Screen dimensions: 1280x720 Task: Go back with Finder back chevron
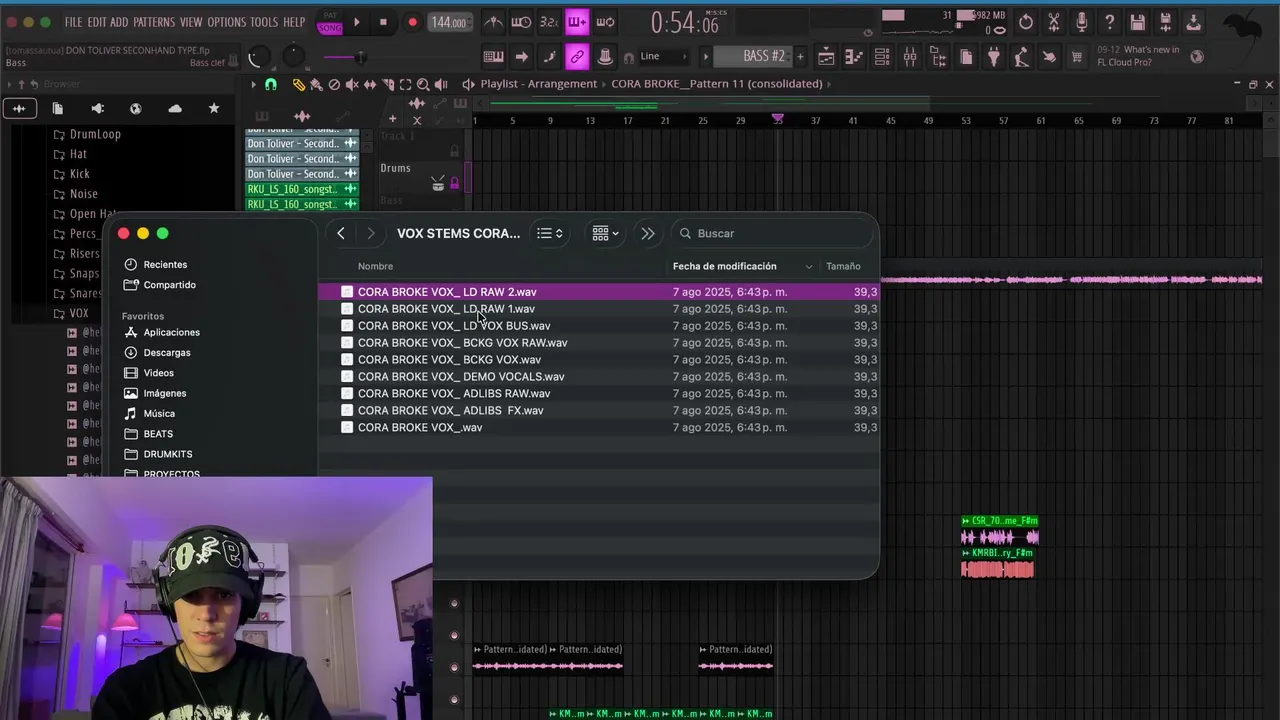[341, 233]
